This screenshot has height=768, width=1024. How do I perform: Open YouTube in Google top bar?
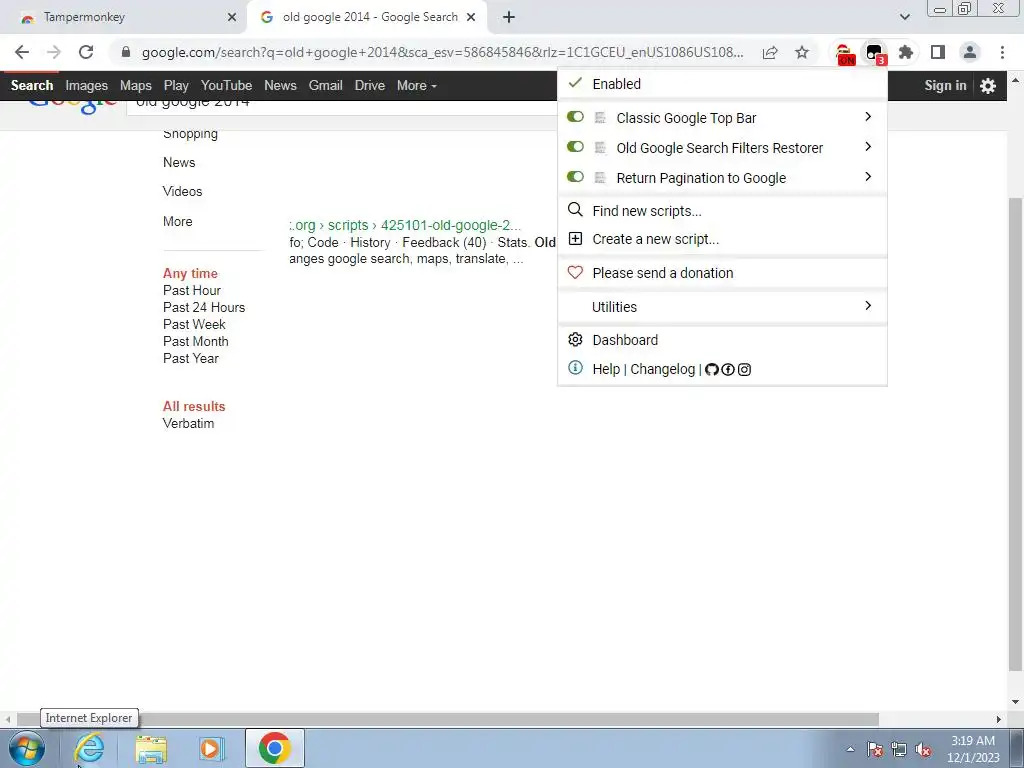(226, 86)
